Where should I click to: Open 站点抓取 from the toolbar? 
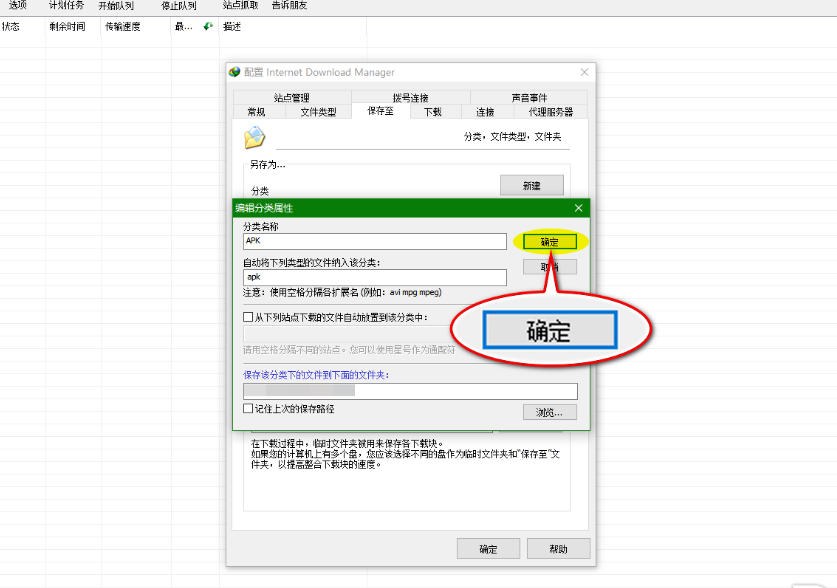pos(240,5)
